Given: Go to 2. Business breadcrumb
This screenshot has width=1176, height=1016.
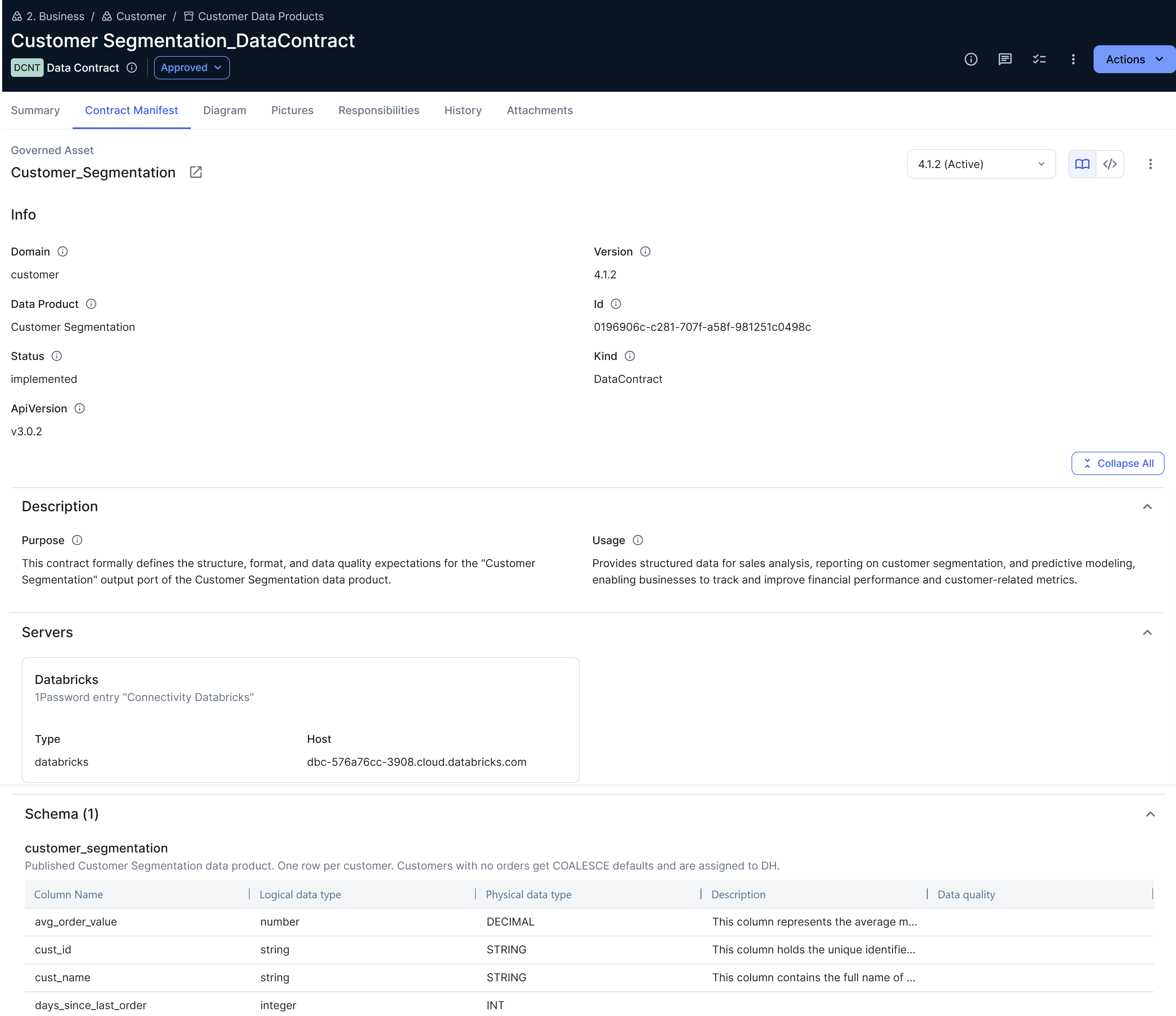Looking at the screenshot, I should (x=55, y=16).
